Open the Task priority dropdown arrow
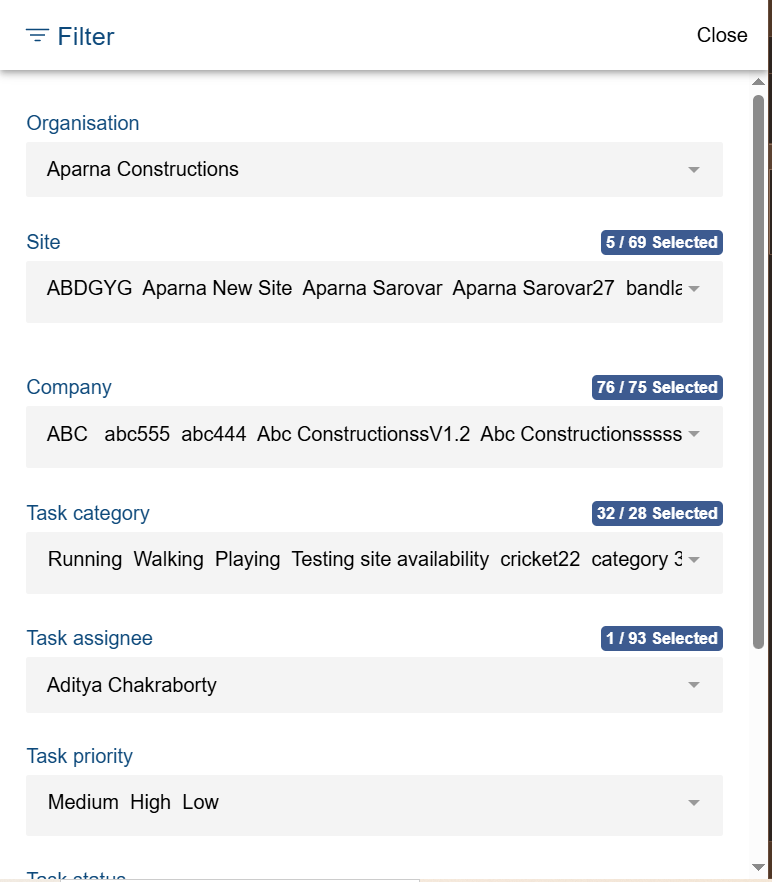The width and height of the screenshot is (772, 882). pyautogui.click(x=694, y=803)
